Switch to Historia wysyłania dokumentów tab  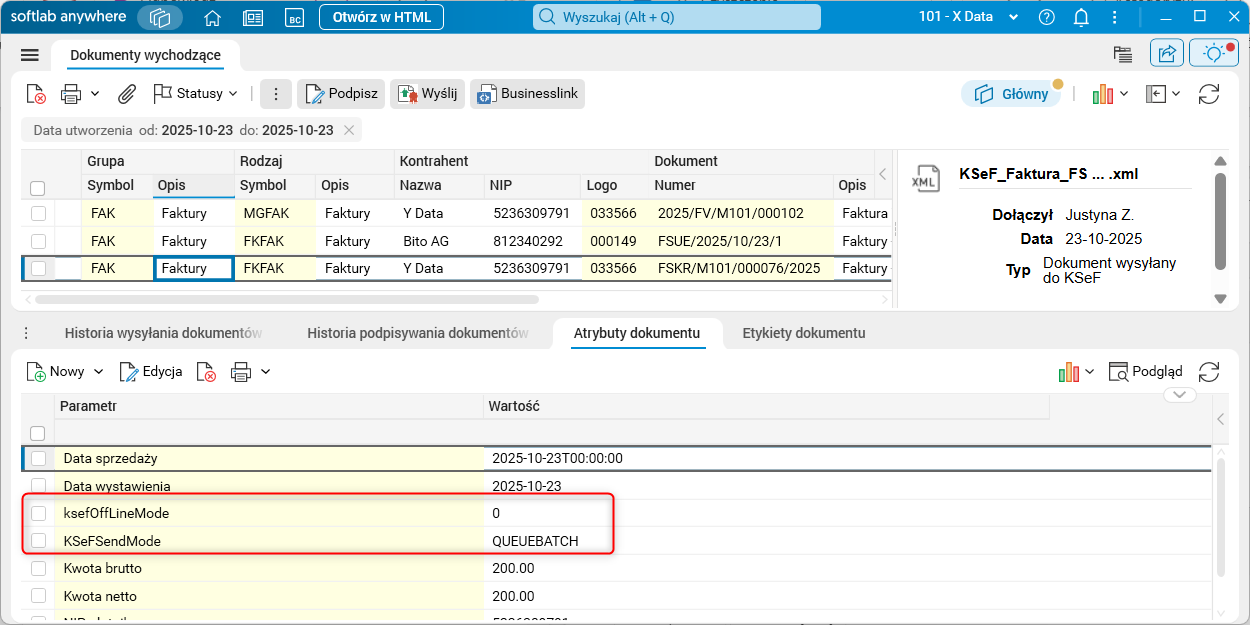click(x=163, y=333)
